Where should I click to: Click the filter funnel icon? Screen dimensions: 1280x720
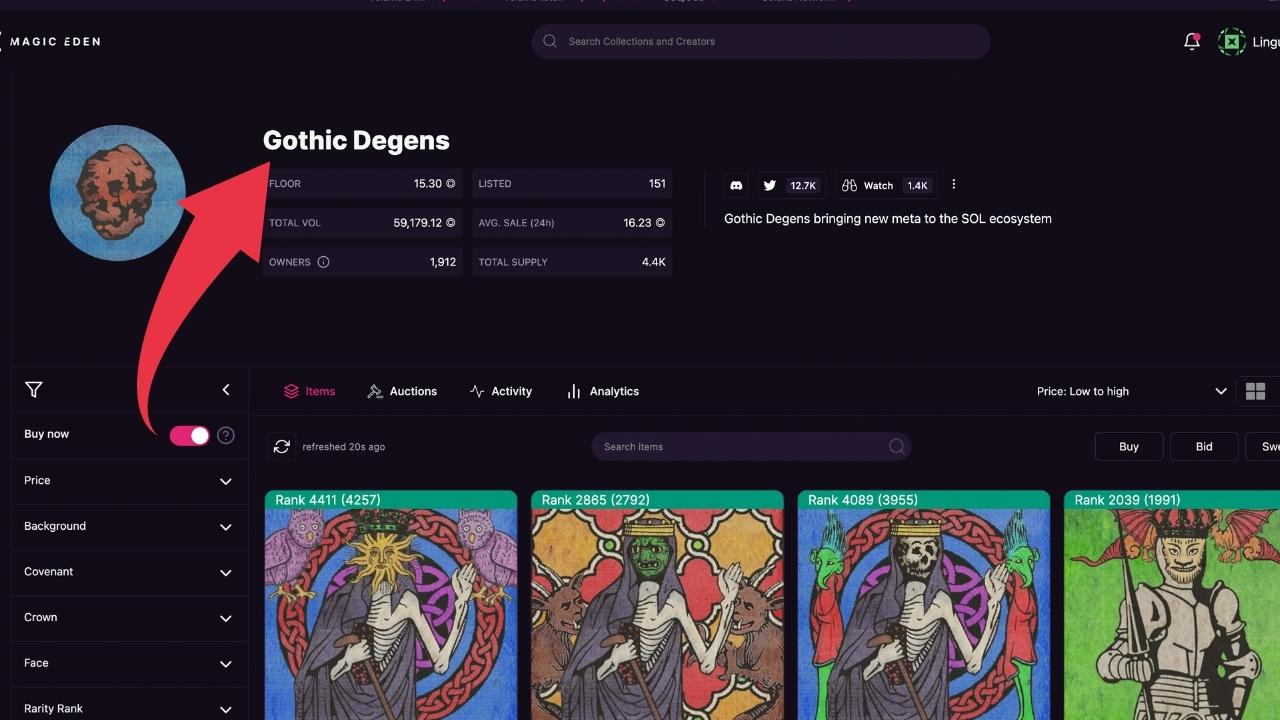(34, 390)
